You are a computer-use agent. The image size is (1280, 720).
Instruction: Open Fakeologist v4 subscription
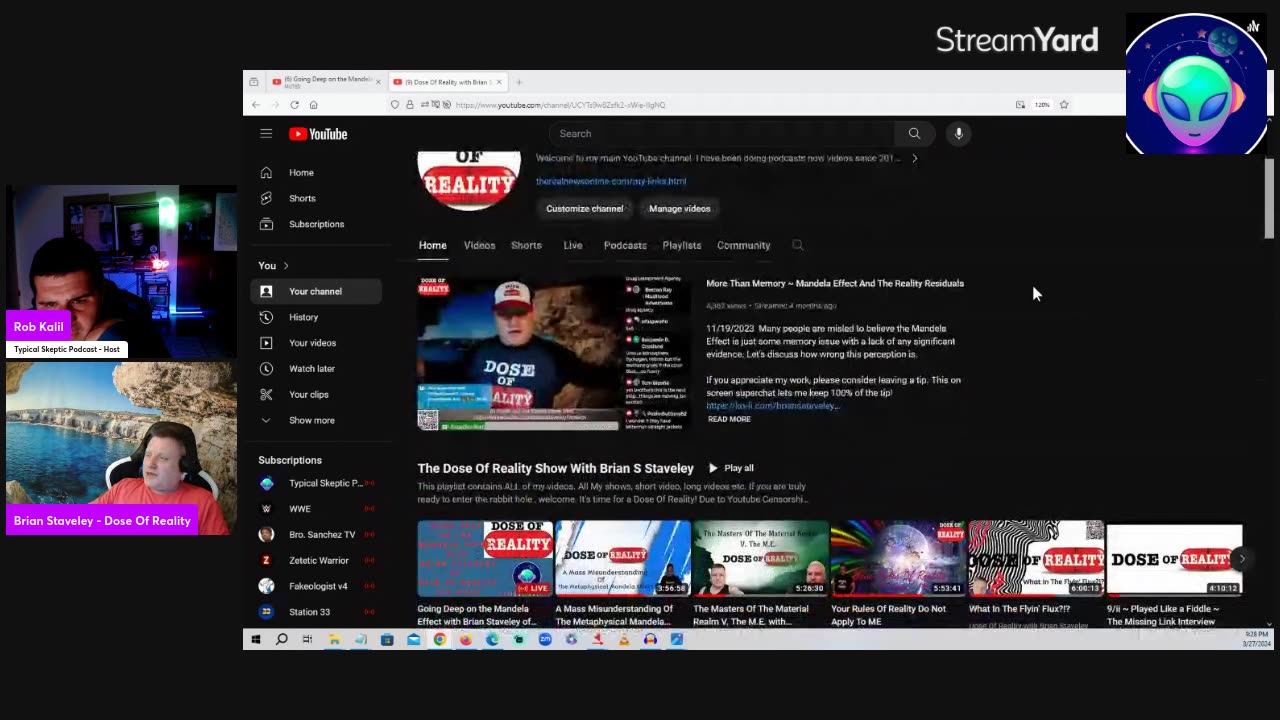(x=315, y=586)
